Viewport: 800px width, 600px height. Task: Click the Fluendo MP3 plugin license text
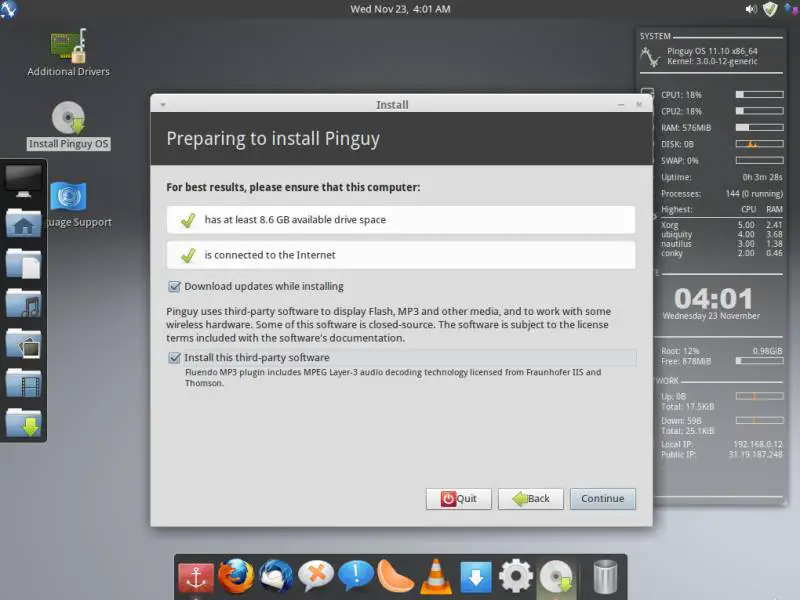(x=393, y=378)
